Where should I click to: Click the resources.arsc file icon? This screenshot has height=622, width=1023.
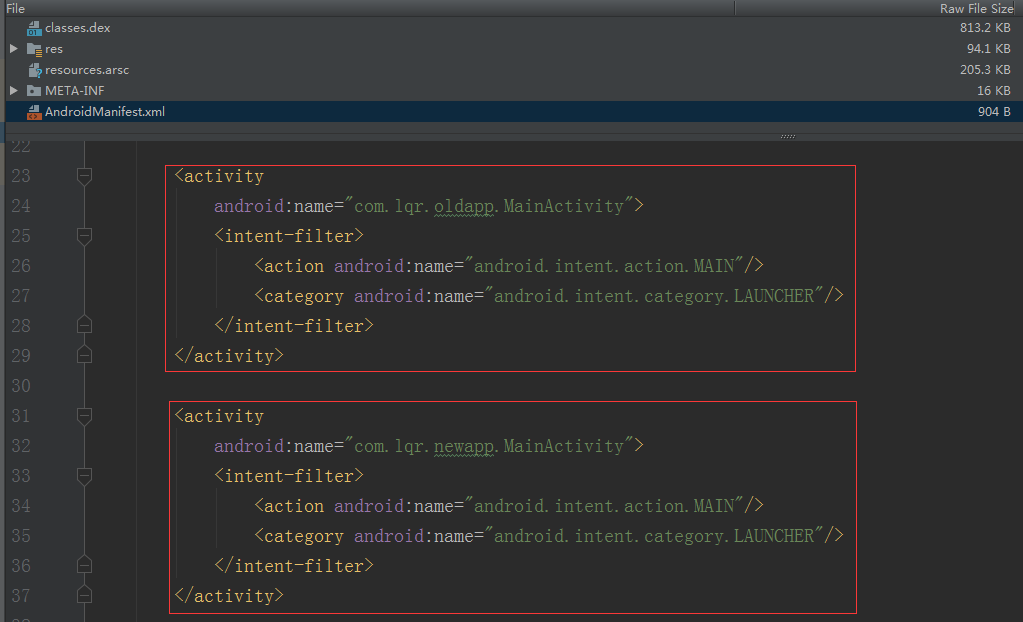coord(34,70)
